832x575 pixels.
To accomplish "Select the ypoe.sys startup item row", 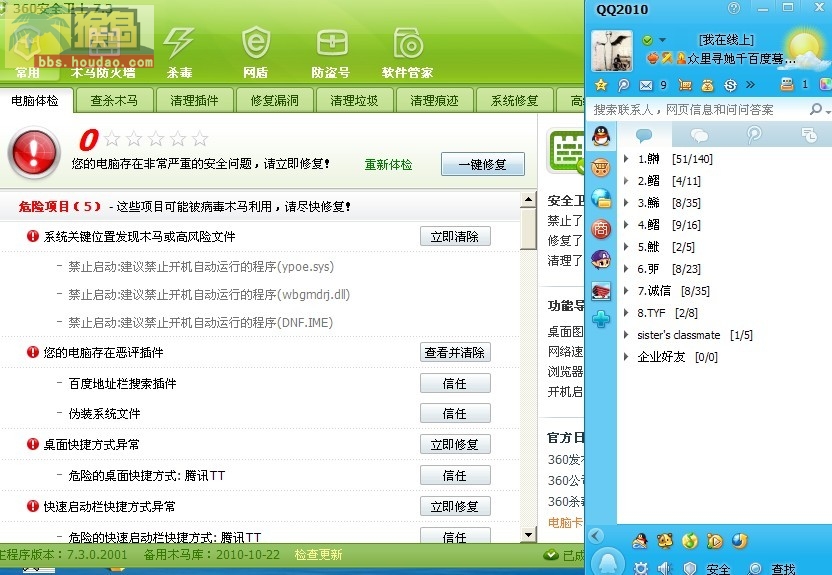I will [201, 266].
